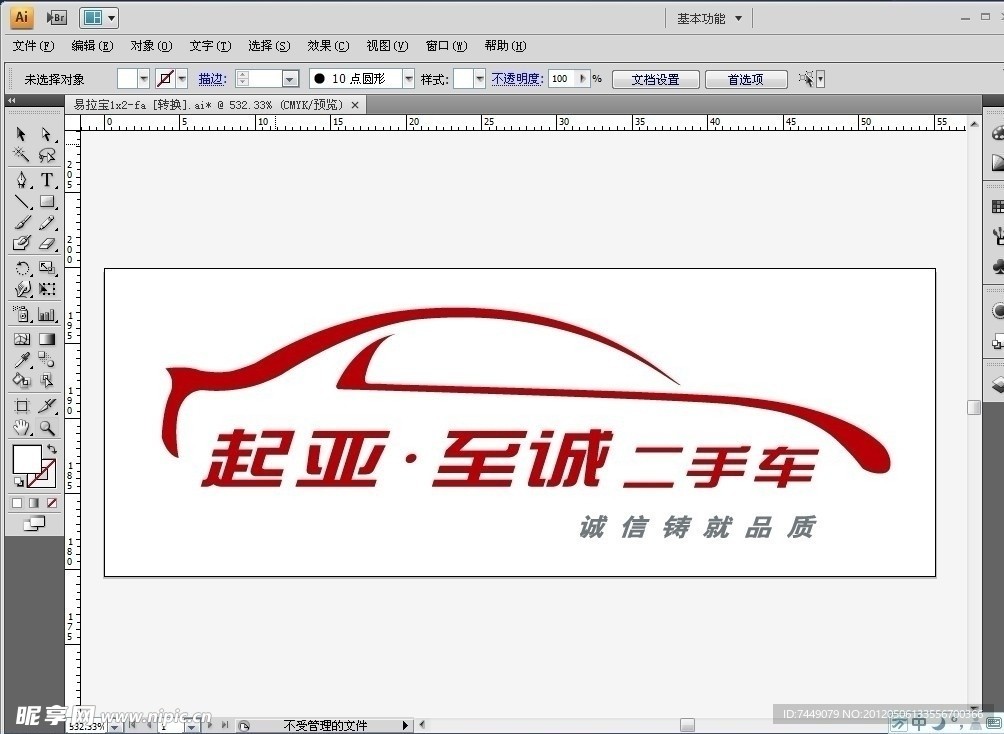Open Adobe Bridge with the Br icon
This screenshot has width=1004, height=734.
coord(57,17)
